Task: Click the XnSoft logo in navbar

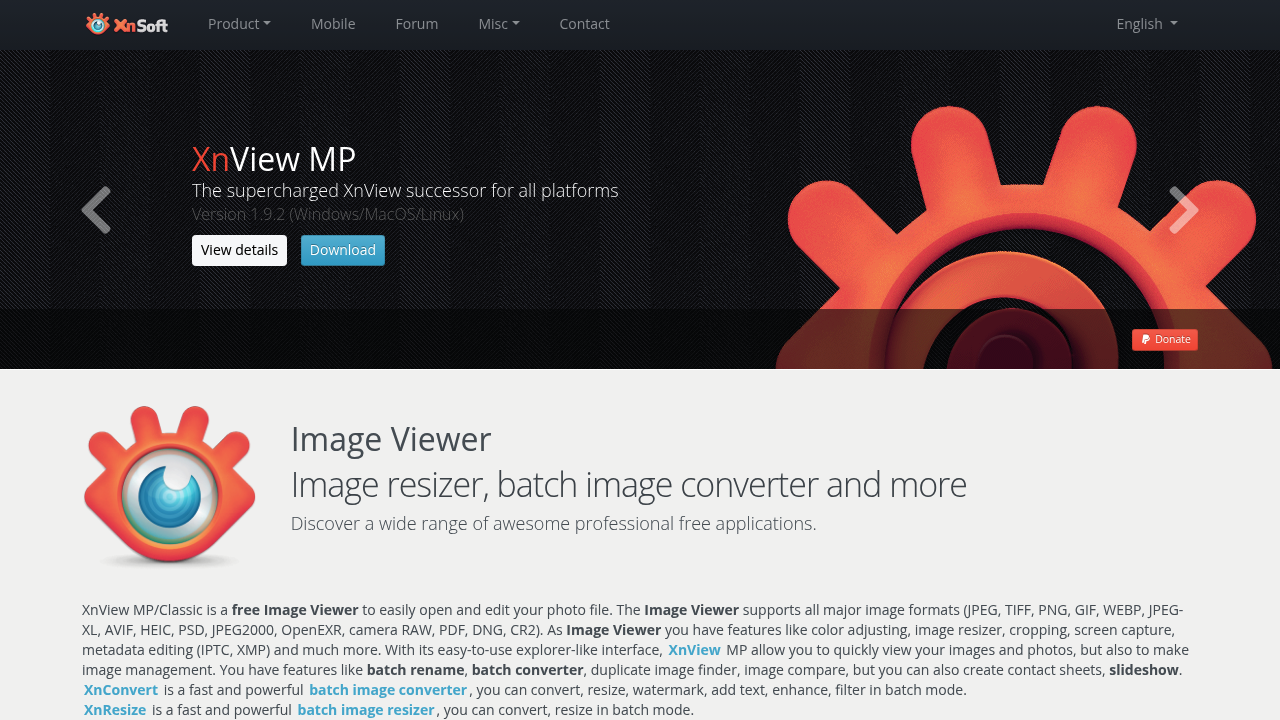Action: [127, 24]
